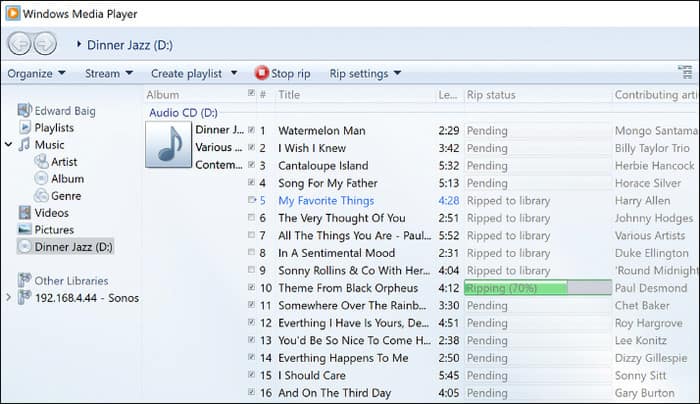Uncheck the And On The Third Day checkbox
Image resolution: width=700 pixels, height=404 pixels.
(x=251, y=392)
